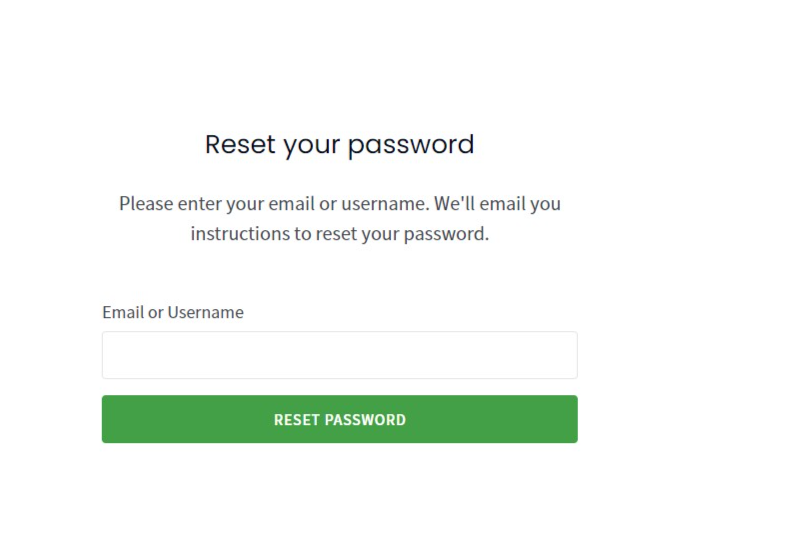Image resolution: width=794 pixels, height=539 pixels.
Task: Select the label above the text box
Action: click(x=172, y=312)
